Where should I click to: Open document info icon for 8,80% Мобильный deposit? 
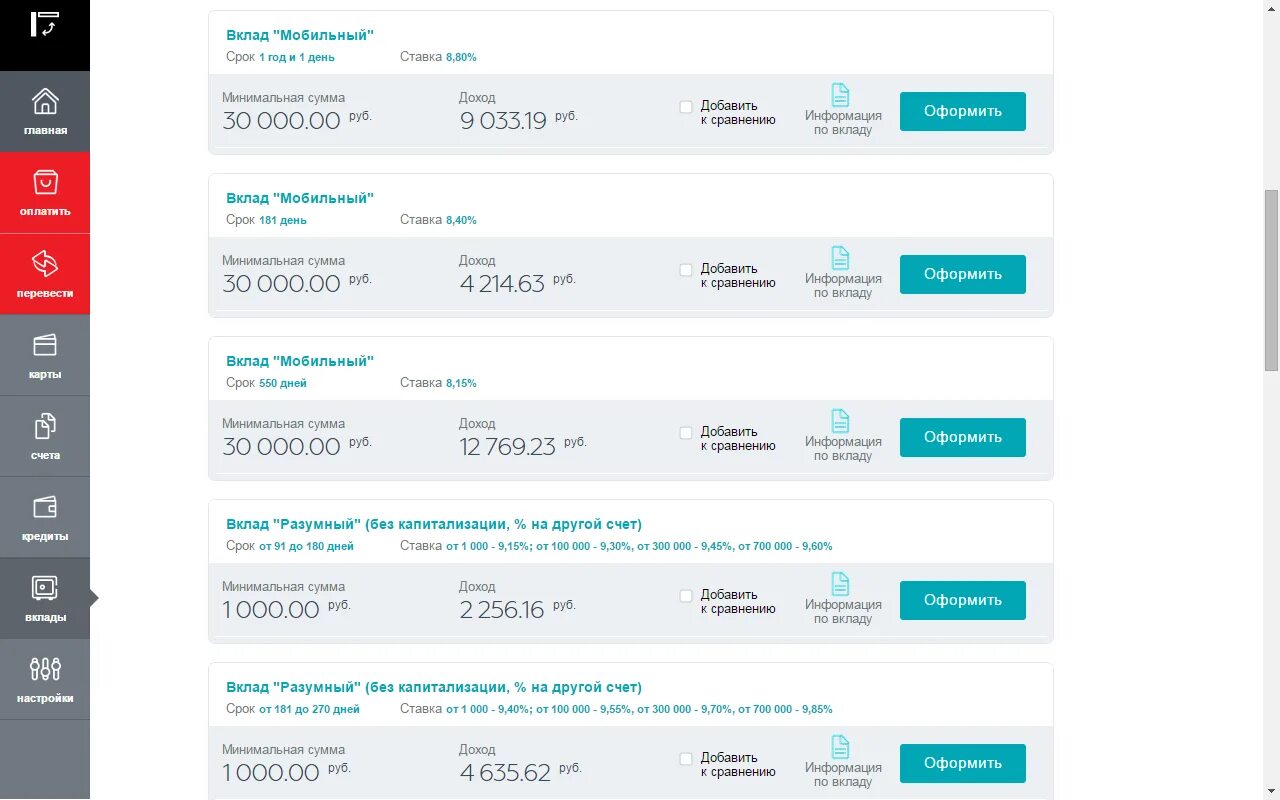point(841,95)
